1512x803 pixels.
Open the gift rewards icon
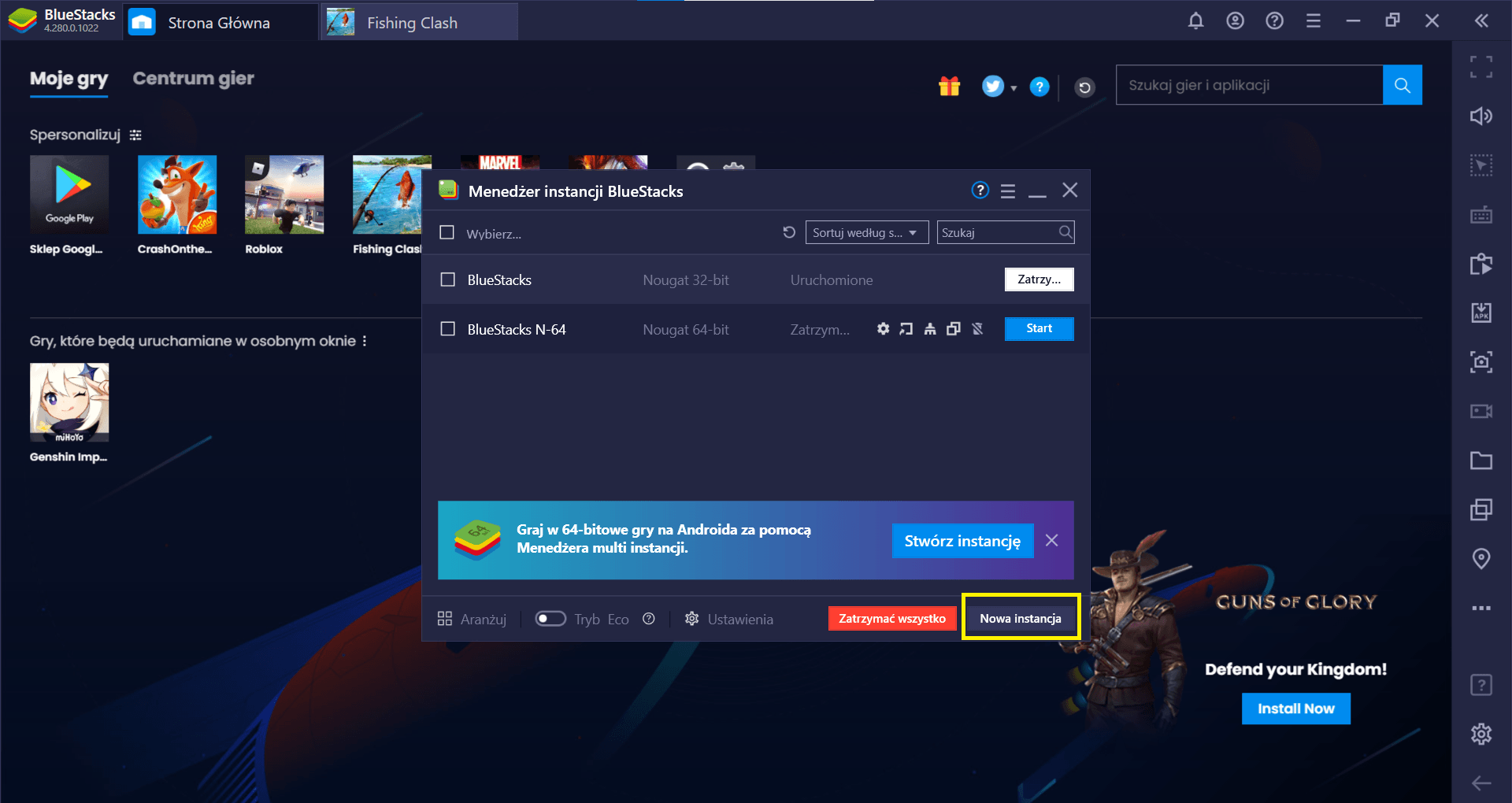950,86
